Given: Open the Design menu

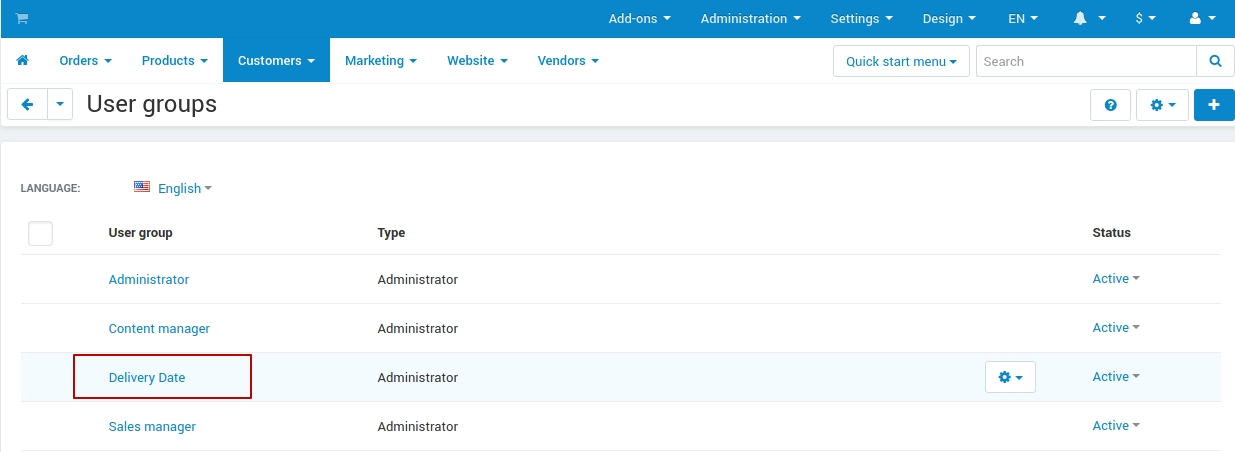Looking at the screenshot, I should tap(949, 18).
